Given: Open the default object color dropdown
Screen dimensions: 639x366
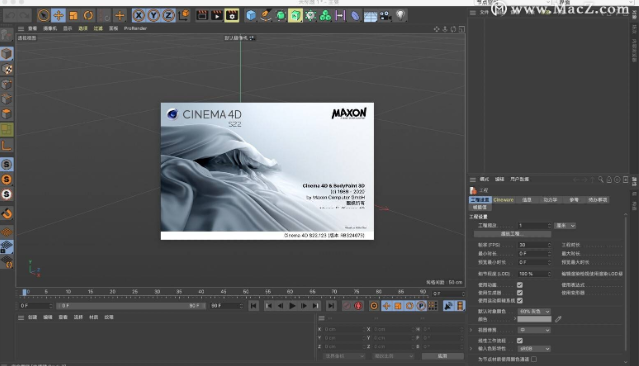Looking at the screenshot, I should click(x=534, y=311).
